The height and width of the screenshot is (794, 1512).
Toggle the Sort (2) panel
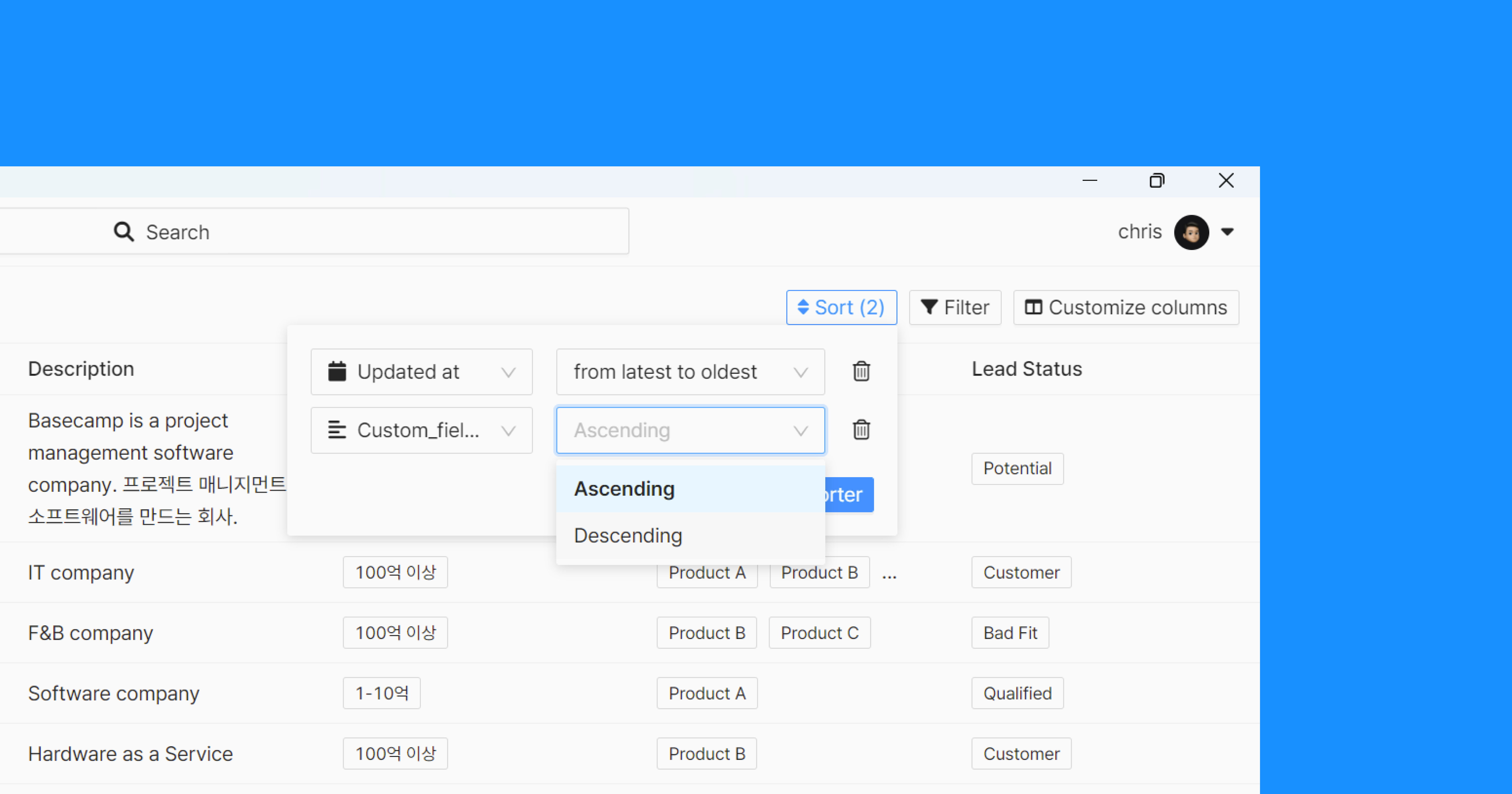pos(841,307)
